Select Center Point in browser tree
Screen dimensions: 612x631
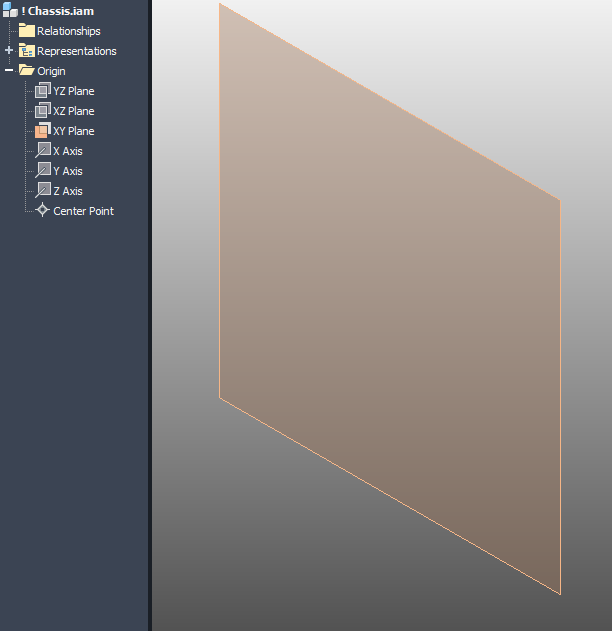(83, 211)
